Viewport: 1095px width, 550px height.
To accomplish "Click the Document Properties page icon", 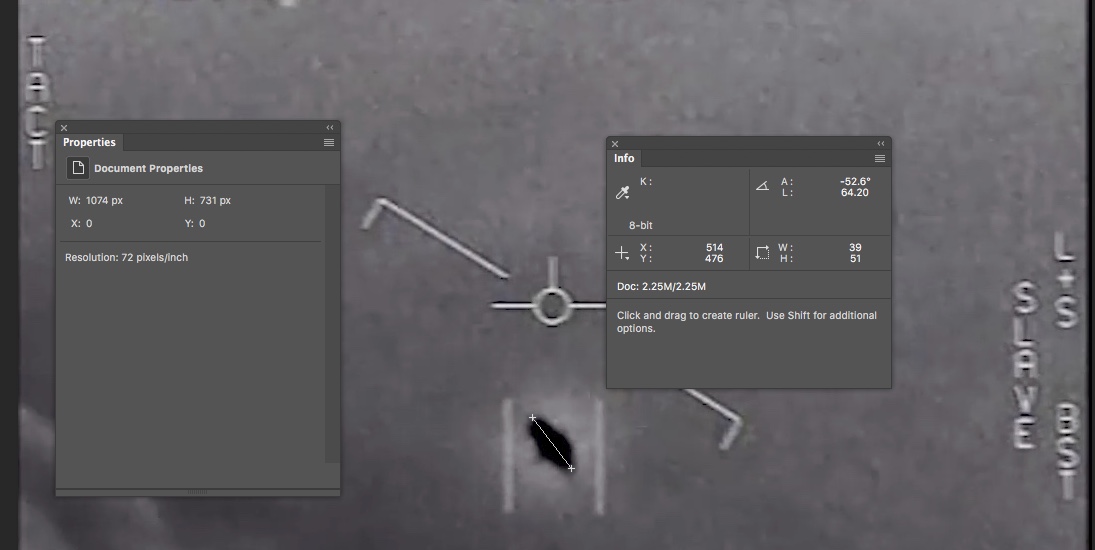I will [77, 168].
